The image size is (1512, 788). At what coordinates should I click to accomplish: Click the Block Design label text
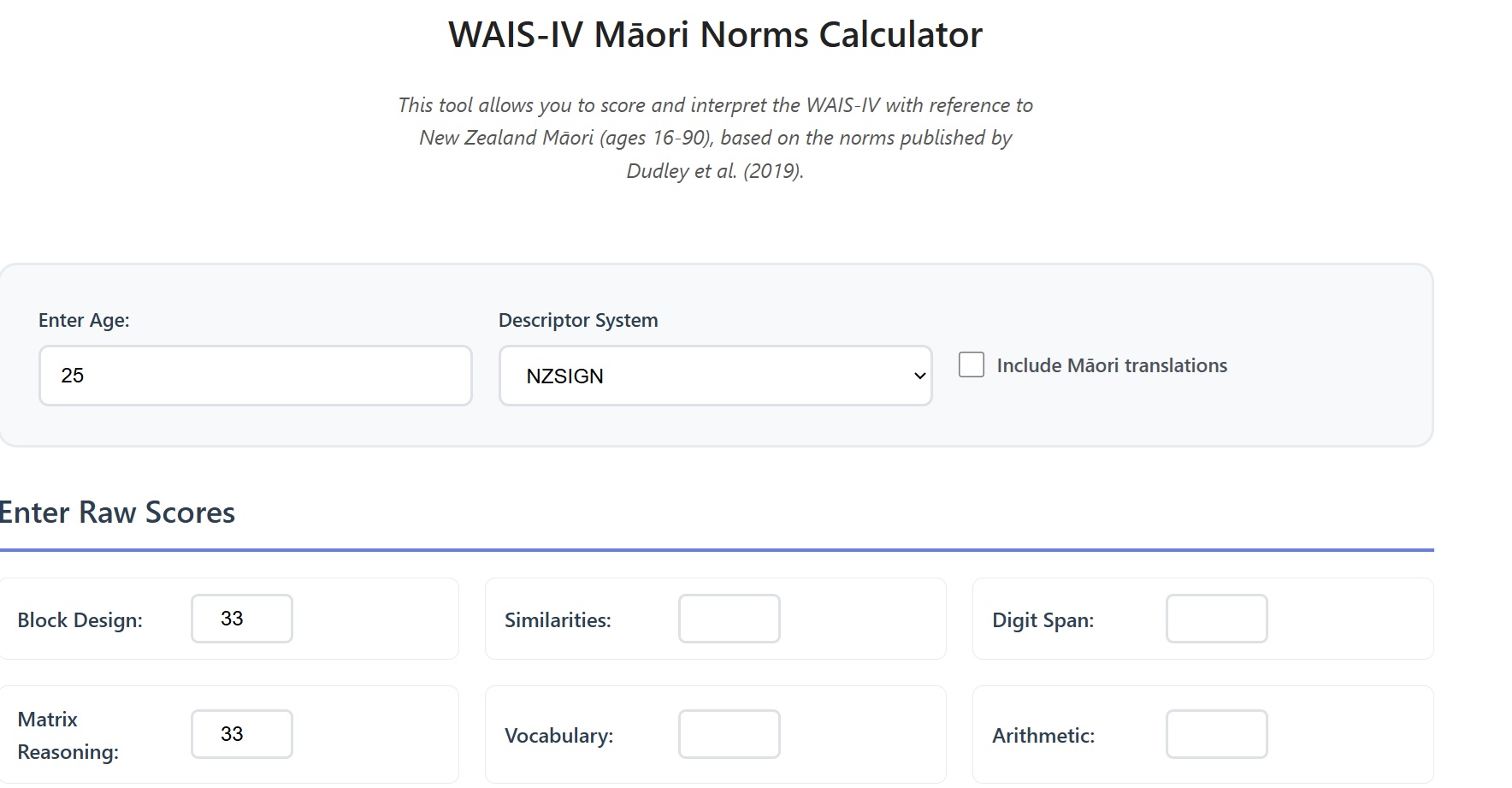tap(80, 620)
